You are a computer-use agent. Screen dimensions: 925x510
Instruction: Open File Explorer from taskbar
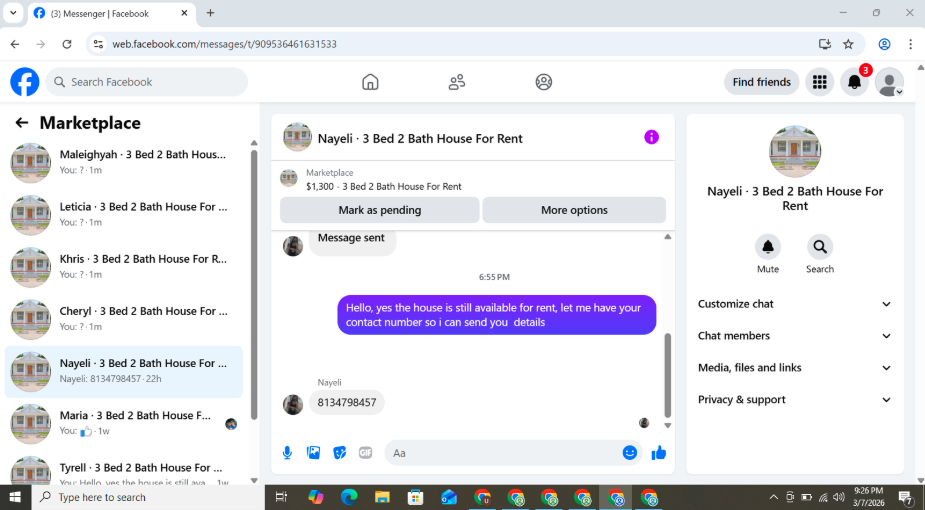click(x=383, y=497)
